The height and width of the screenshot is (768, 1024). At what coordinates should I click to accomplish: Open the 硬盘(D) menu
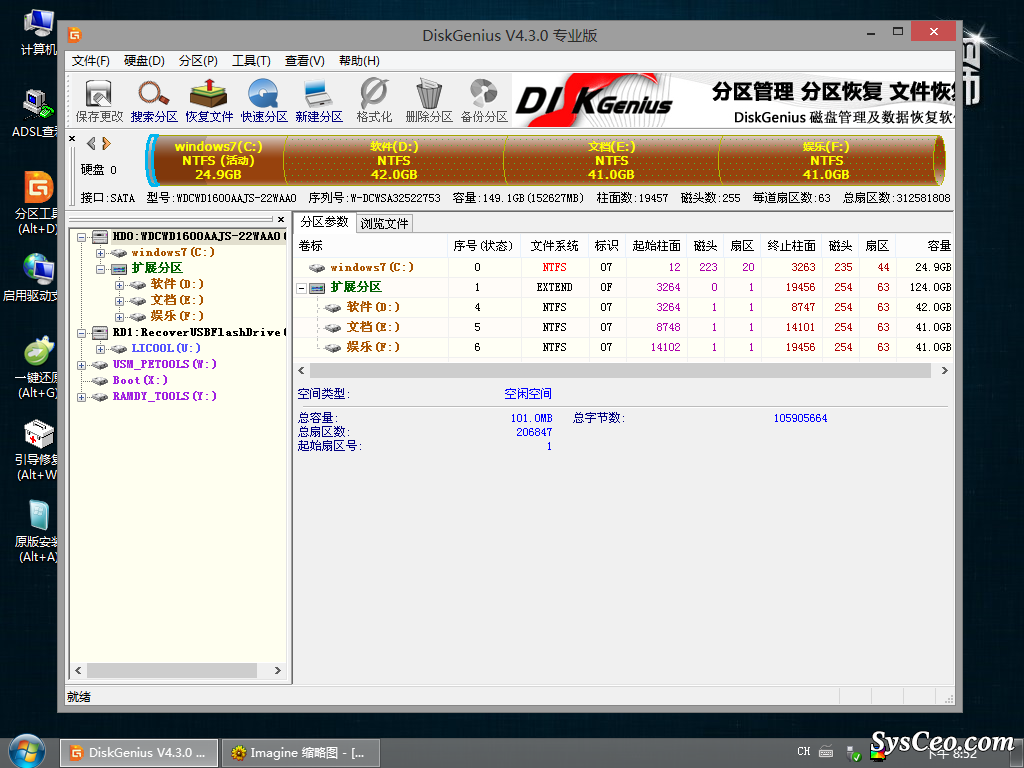coord(144,61)
